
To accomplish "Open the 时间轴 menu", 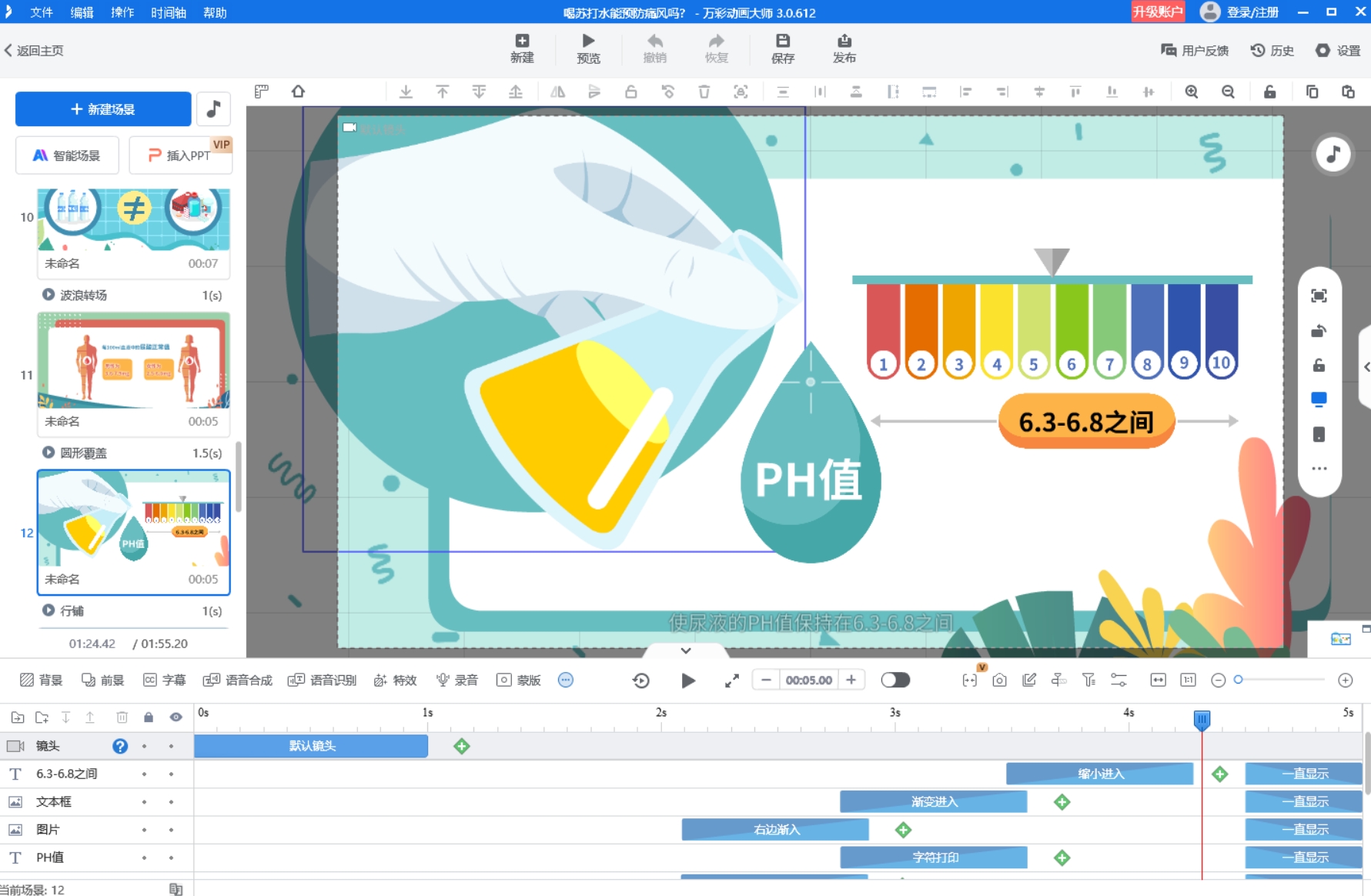I will coord(169,12).
